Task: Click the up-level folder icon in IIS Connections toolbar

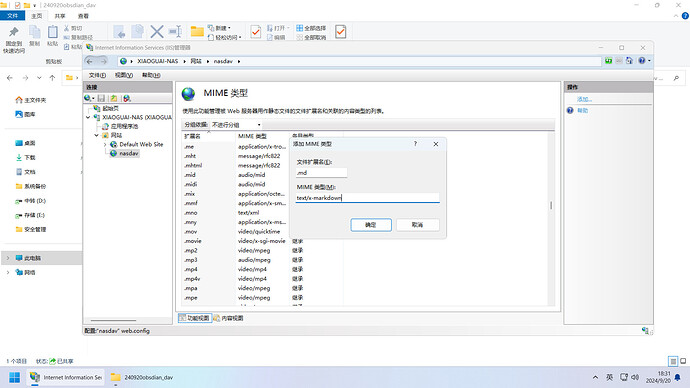Action: click(114, 98)
